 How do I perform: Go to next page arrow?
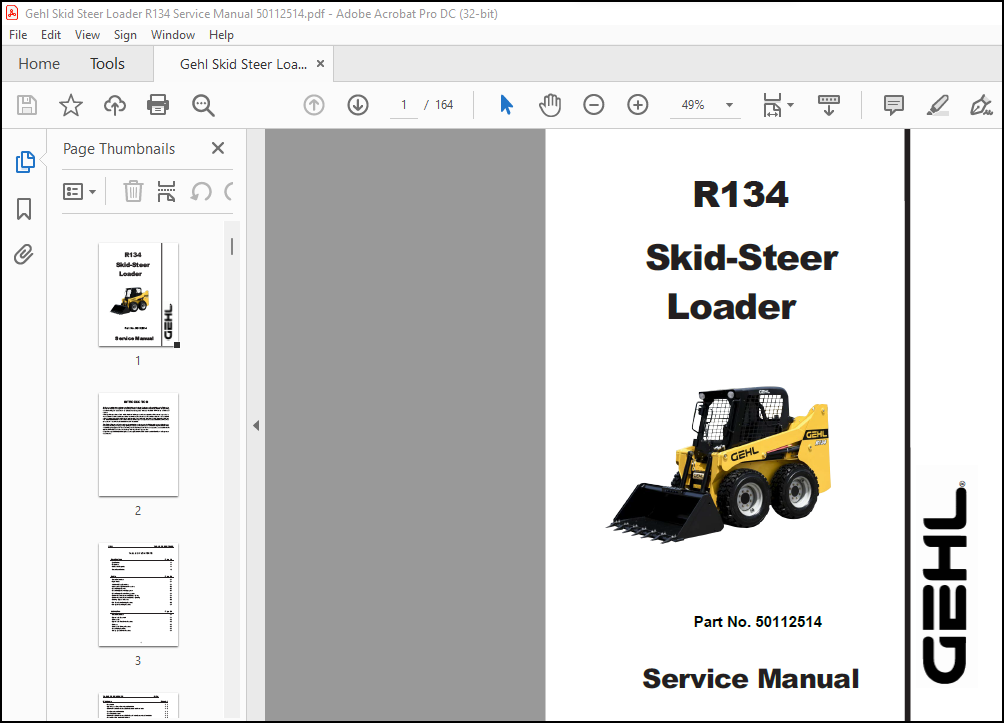[358, 105]
